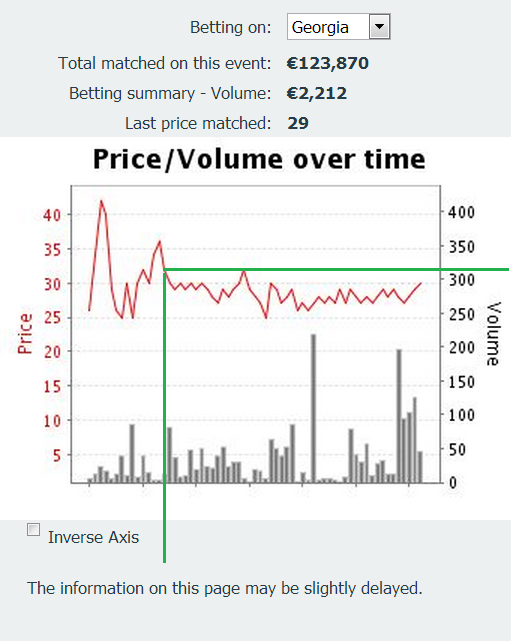Screen dimensions: 511x641
Task: Click the final endpoint of red price line
Action: tap(421, 283)
